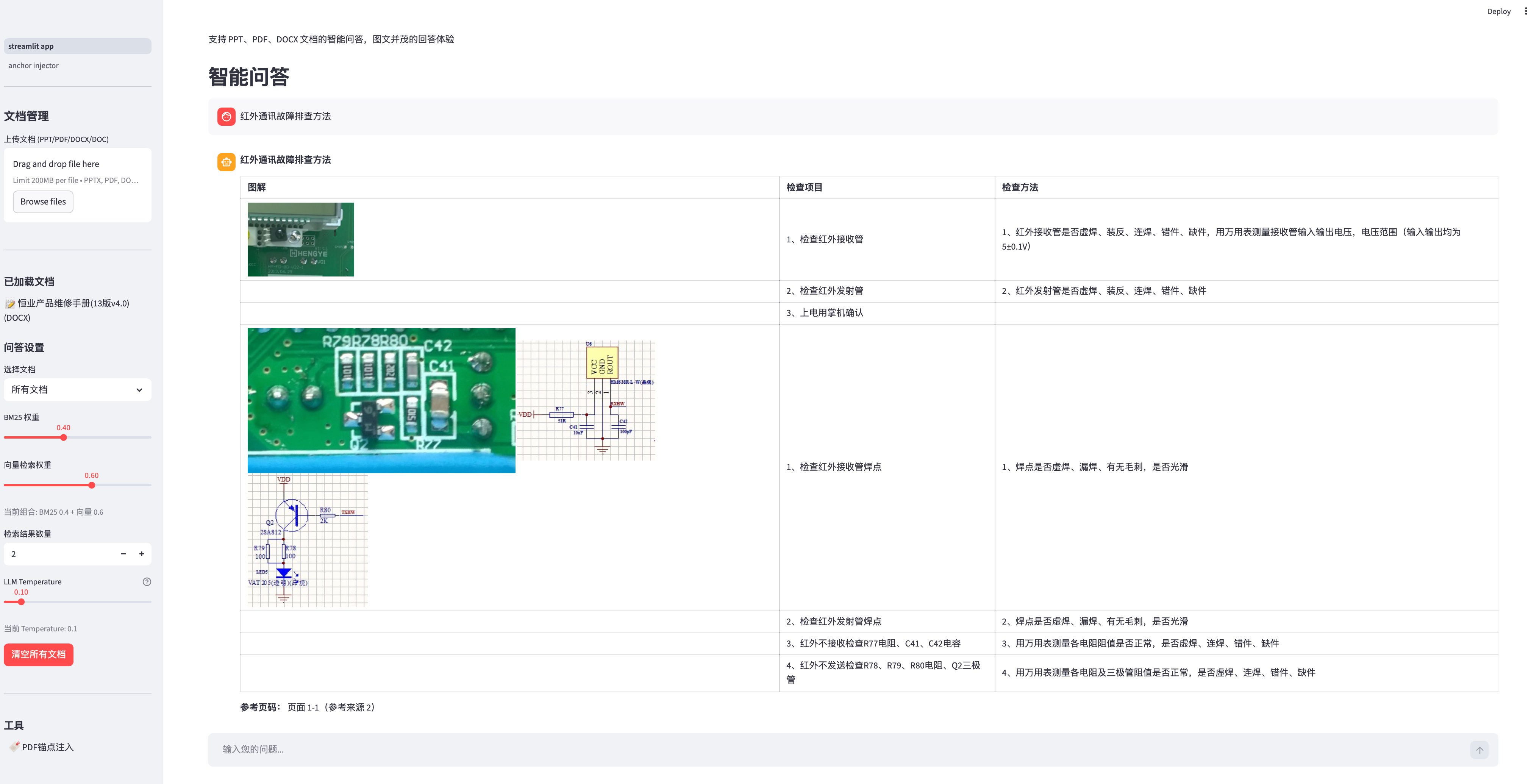Click the BM25 权重 slider handle

tap(64, 437)
